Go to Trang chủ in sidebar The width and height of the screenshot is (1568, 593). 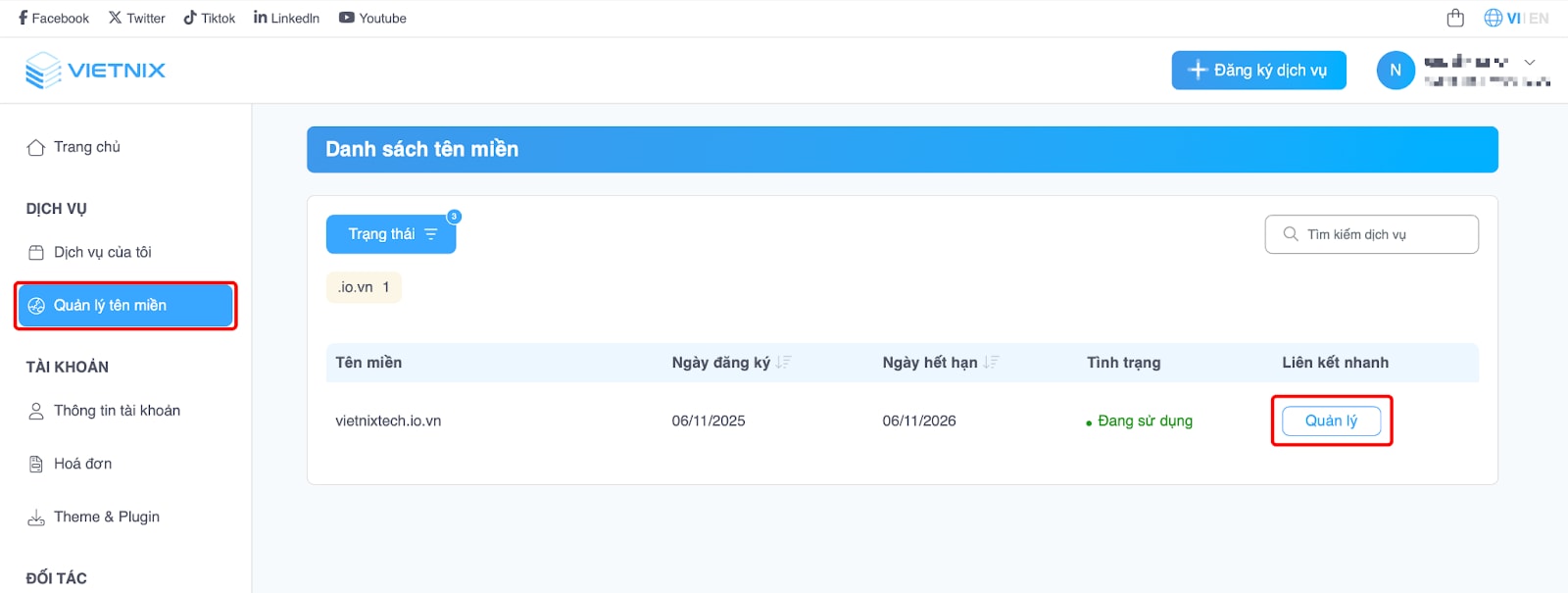tap(86, 147)
